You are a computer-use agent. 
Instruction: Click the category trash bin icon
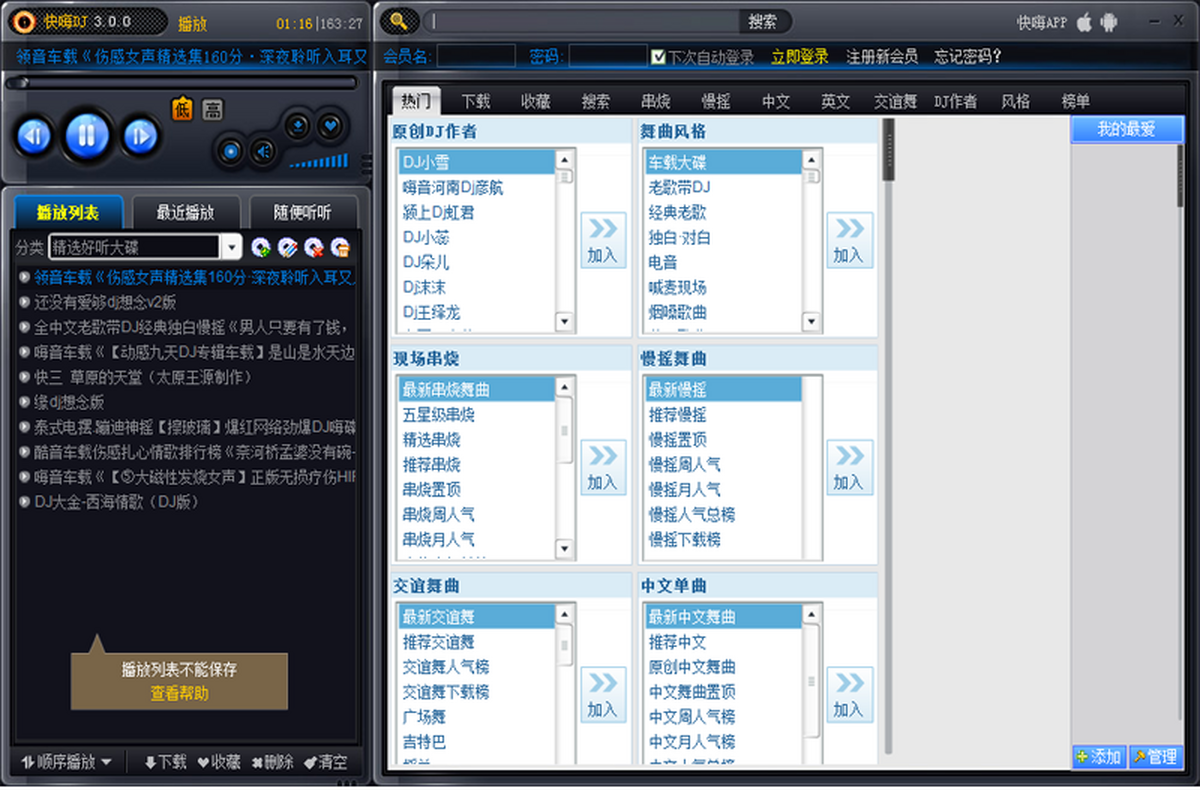340,247
